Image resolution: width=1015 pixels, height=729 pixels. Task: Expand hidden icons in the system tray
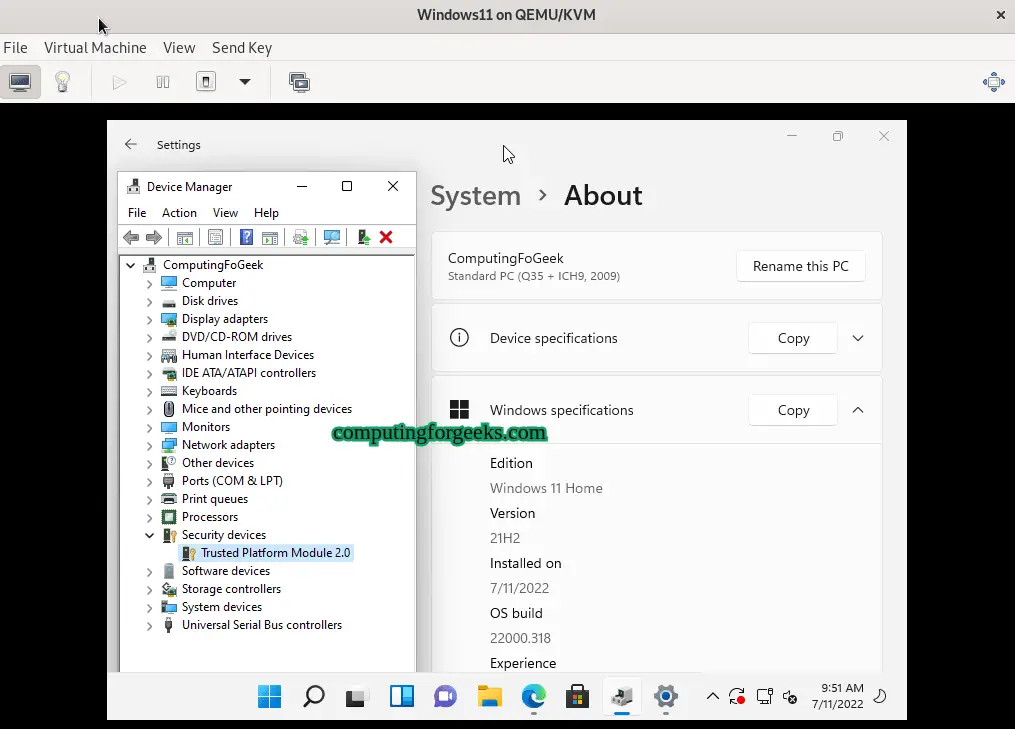tap(713, 697)
